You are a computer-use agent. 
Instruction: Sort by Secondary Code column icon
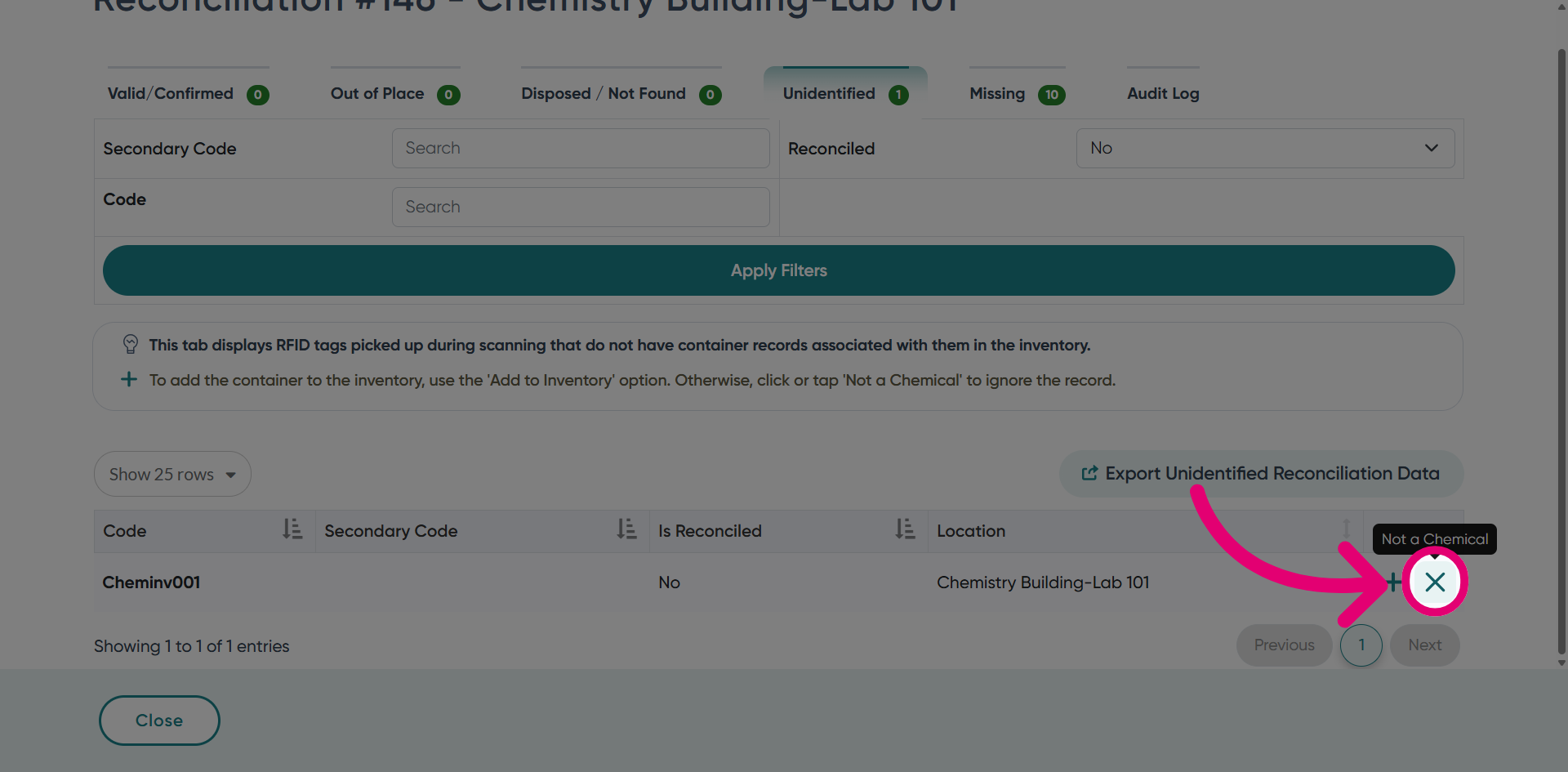tap(626, 529)
